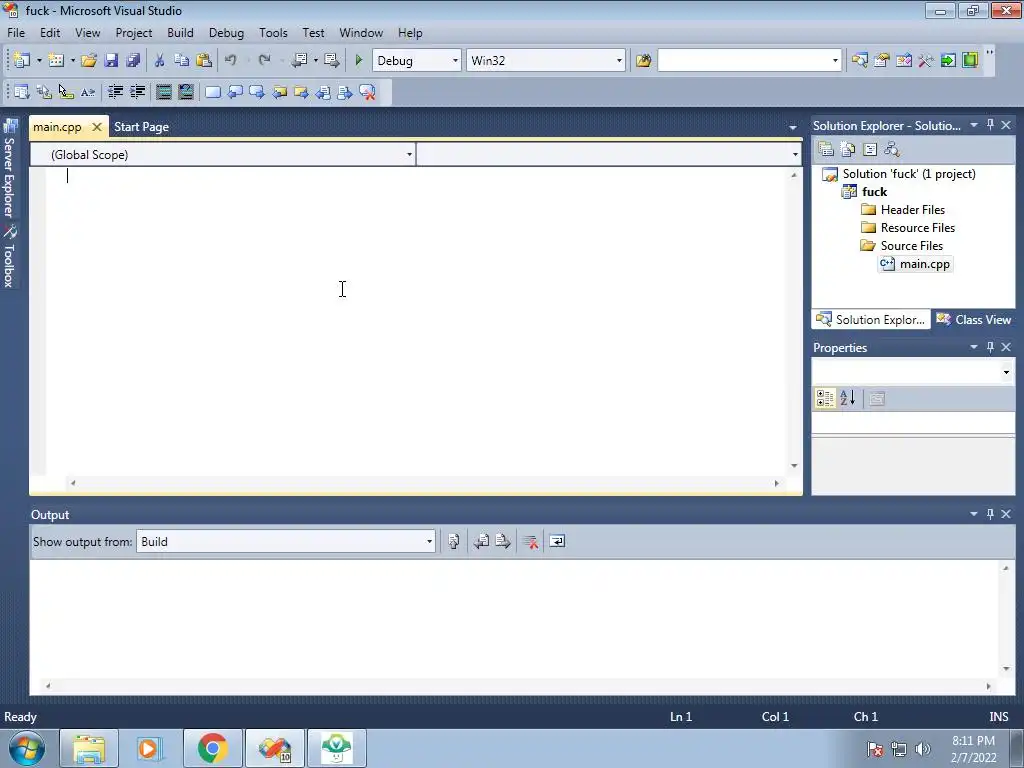Click the Find in Files icon

[x=643, y=61]
